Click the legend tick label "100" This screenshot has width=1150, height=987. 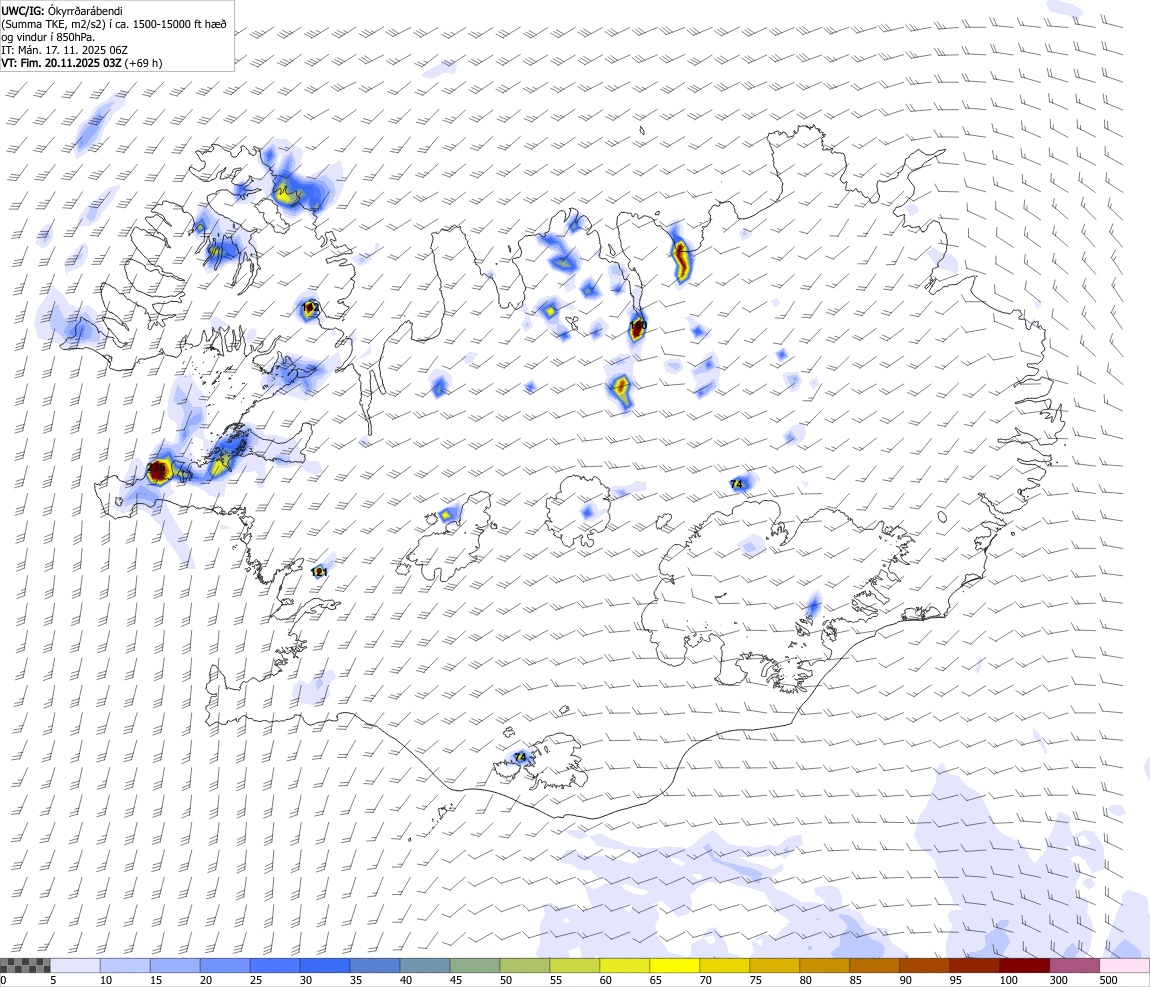coord(1009,980)
